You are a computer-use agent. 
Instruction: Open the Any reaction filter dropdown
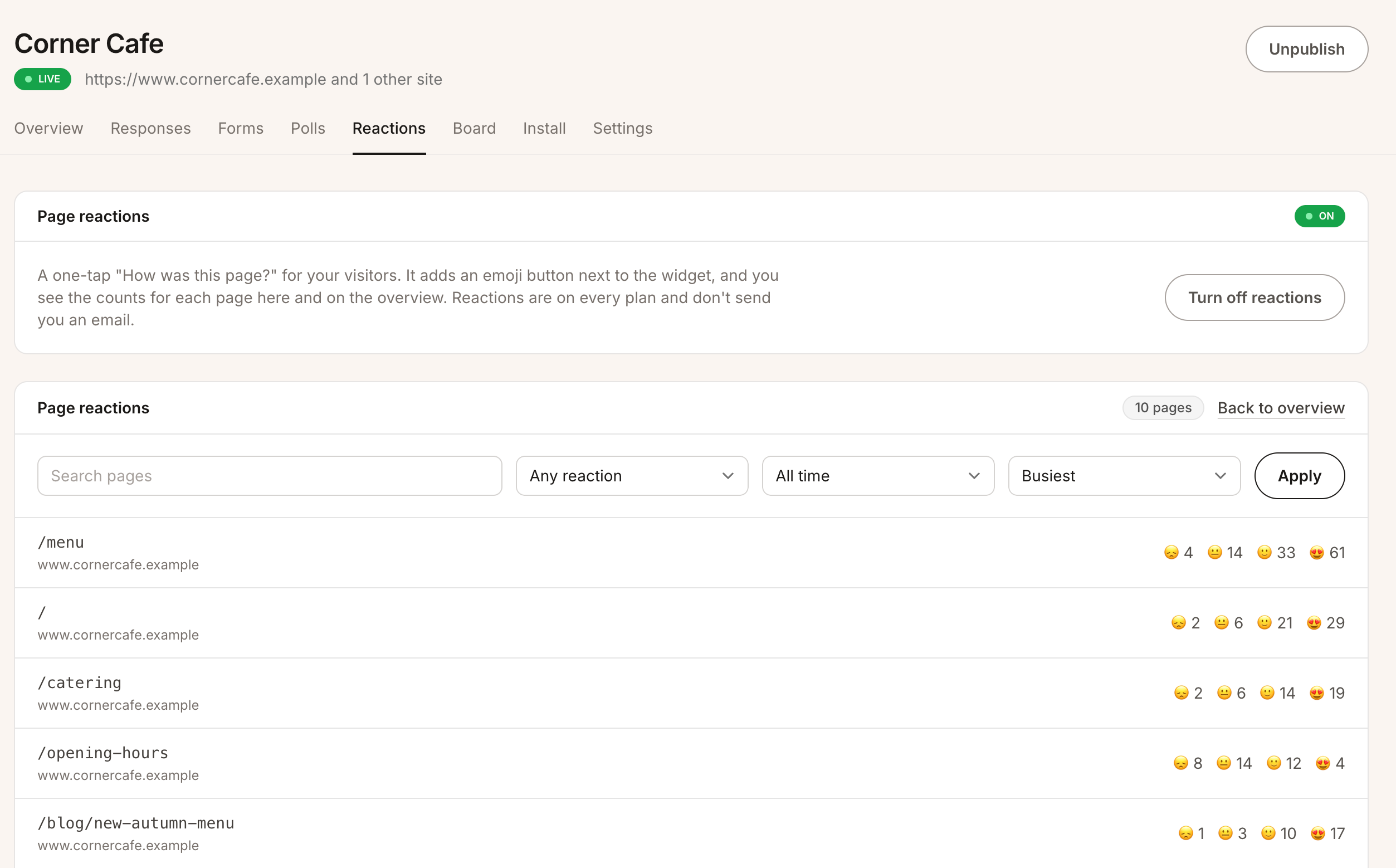(632, 476)
